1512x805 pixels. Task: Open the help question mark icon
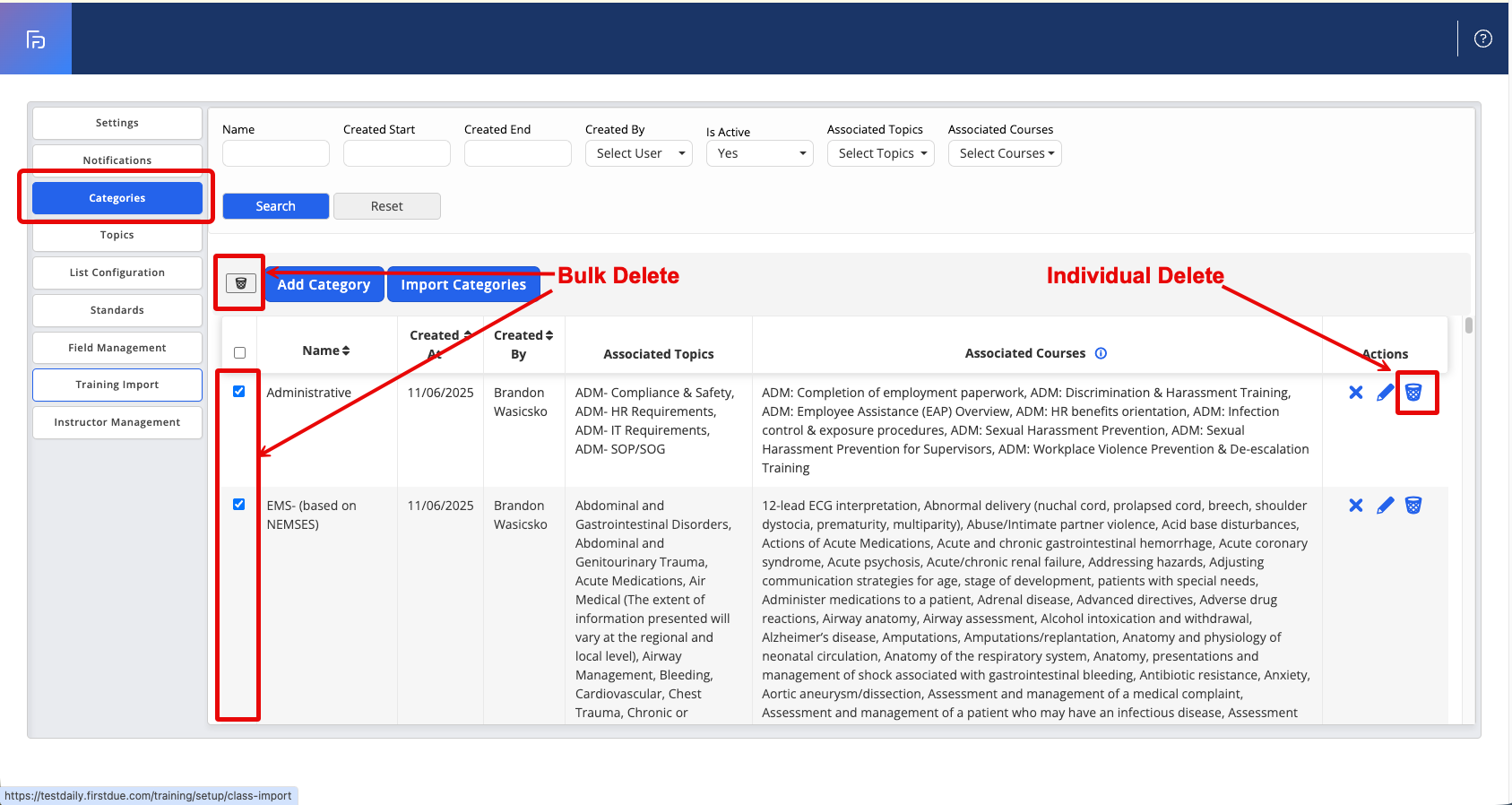pyautogui.click(x=1483, y=39)
